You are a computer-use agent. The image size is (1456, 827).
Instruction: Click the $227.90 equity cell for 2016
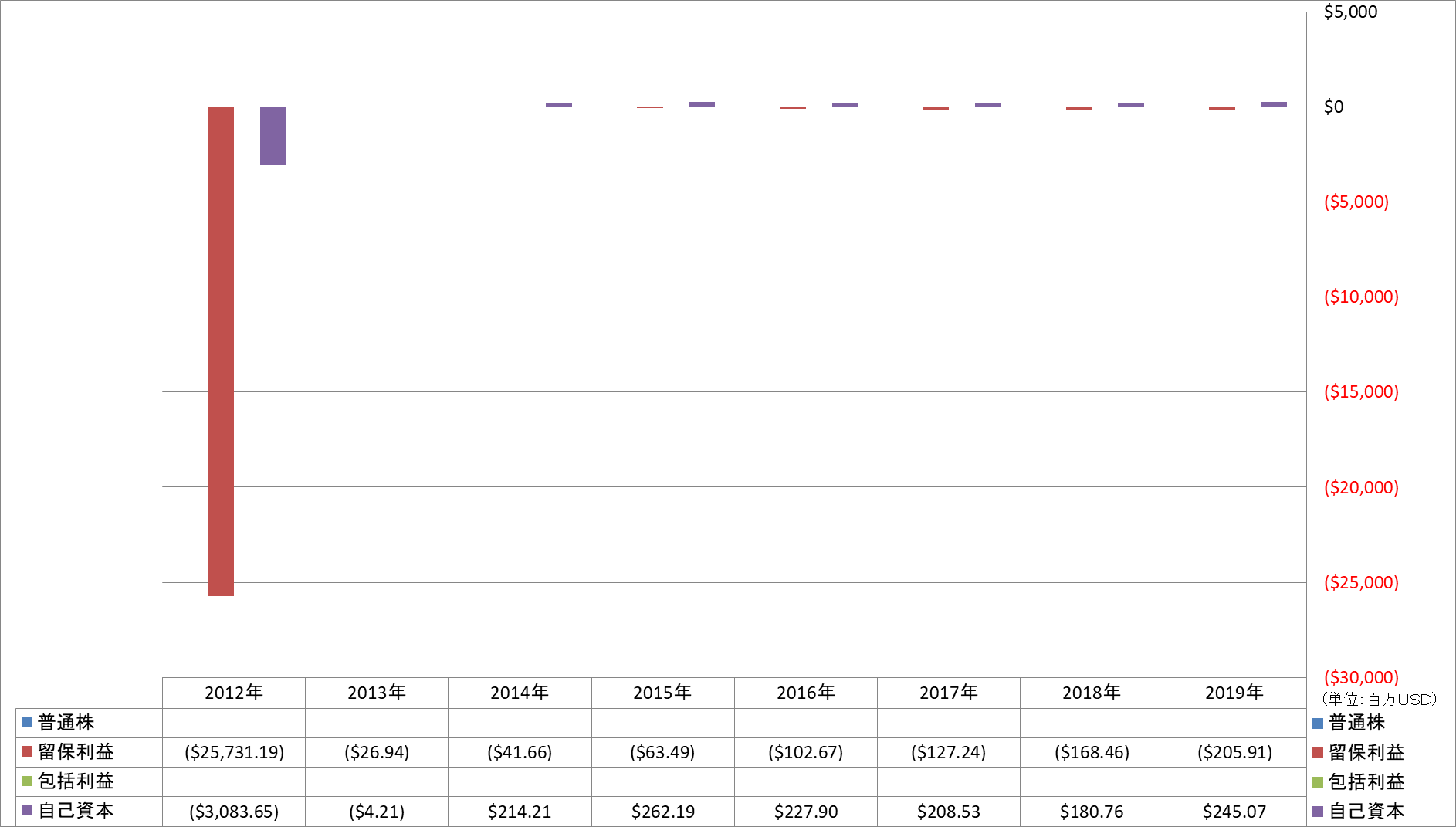click(806, 812)
